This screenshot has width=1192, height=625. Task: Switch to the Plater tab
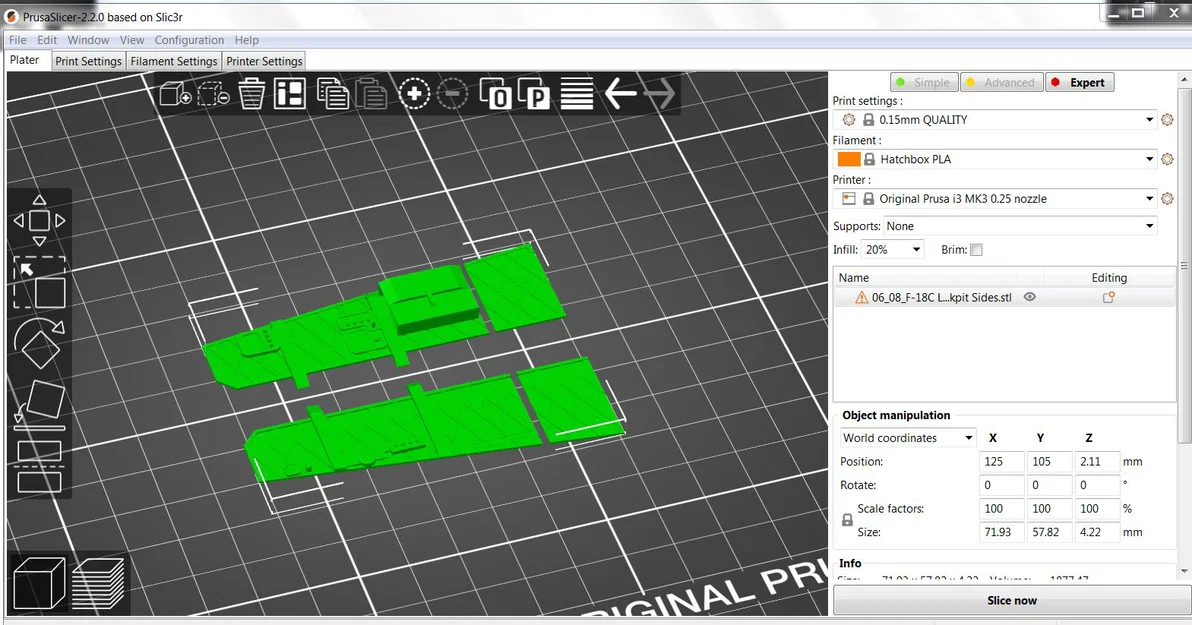coord(24,60)
